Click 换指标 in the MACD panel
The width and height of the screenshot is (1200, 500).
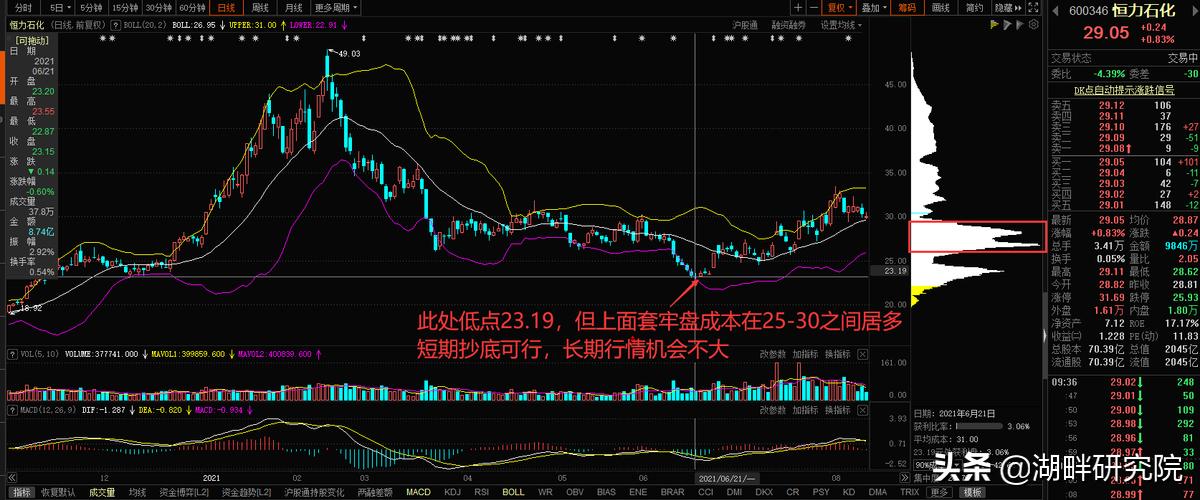coord(840,410)
